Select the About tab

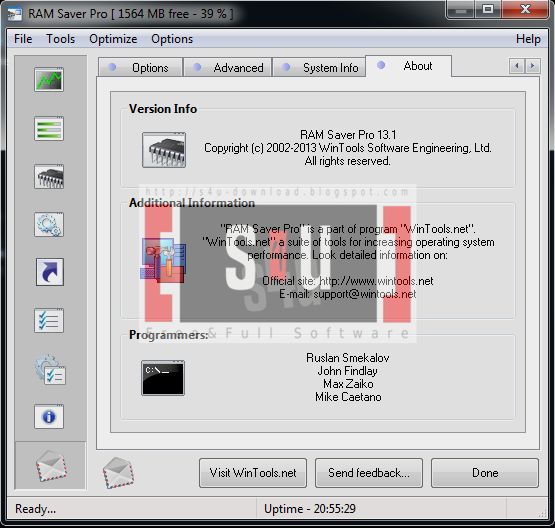tap(408, 66)
